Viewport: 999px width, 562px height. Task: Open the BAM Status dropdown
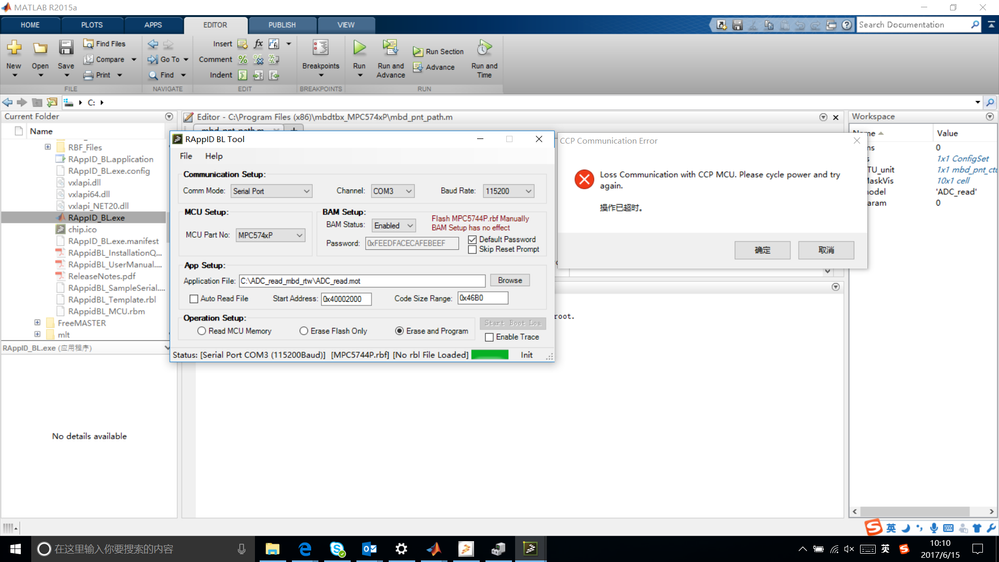(x=394, y=226)
